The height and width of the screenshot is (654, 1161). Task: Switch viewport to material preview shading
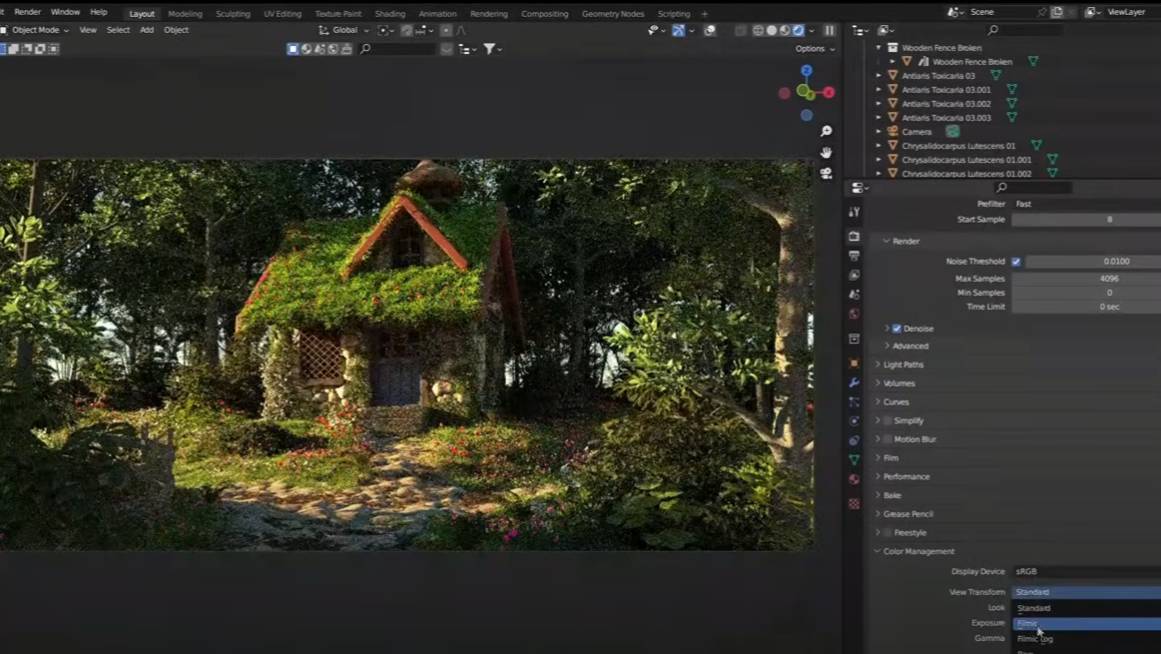point(785,30)
